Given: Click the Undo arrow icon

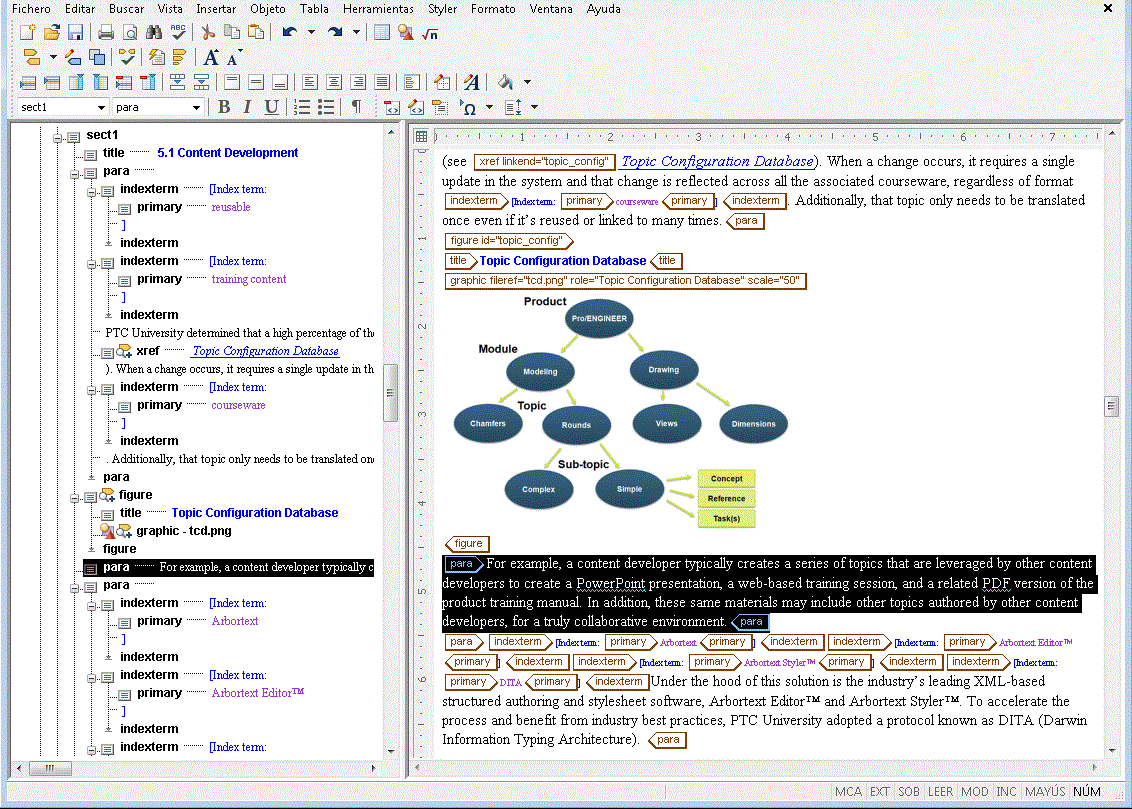Looking at the screenshot, I should 289,32.
